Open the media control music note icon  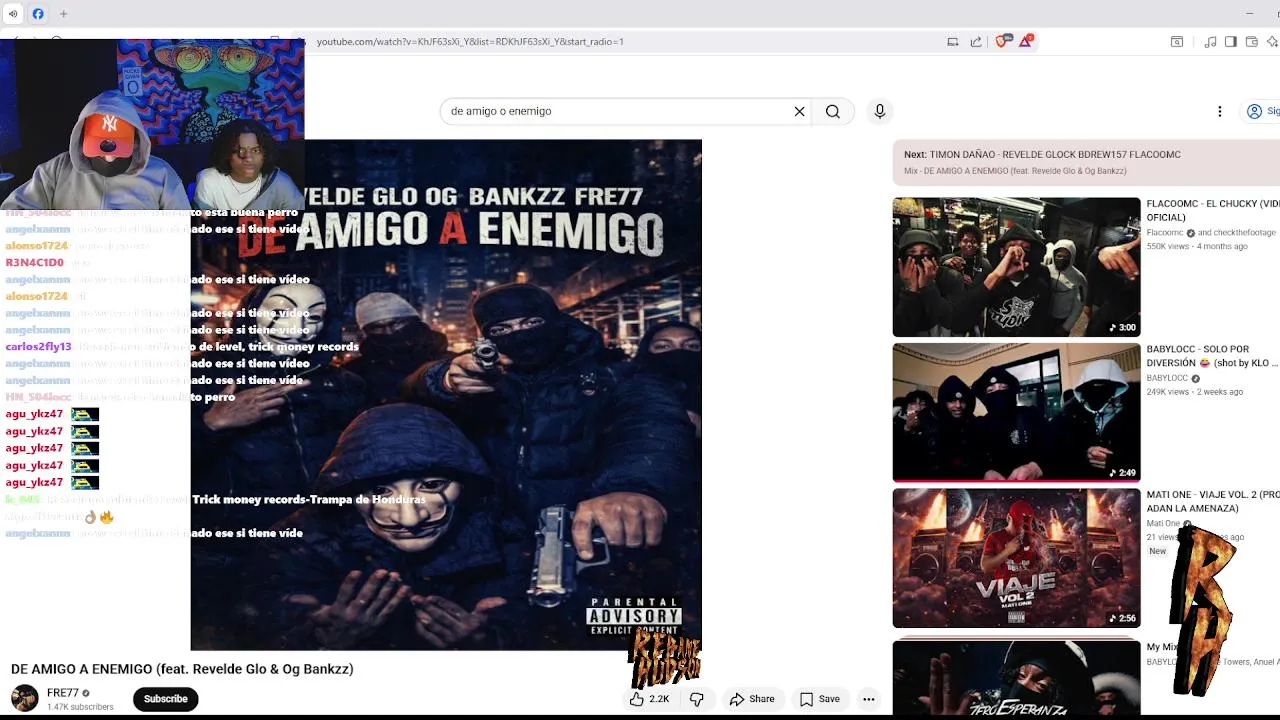pos(1211,42)
